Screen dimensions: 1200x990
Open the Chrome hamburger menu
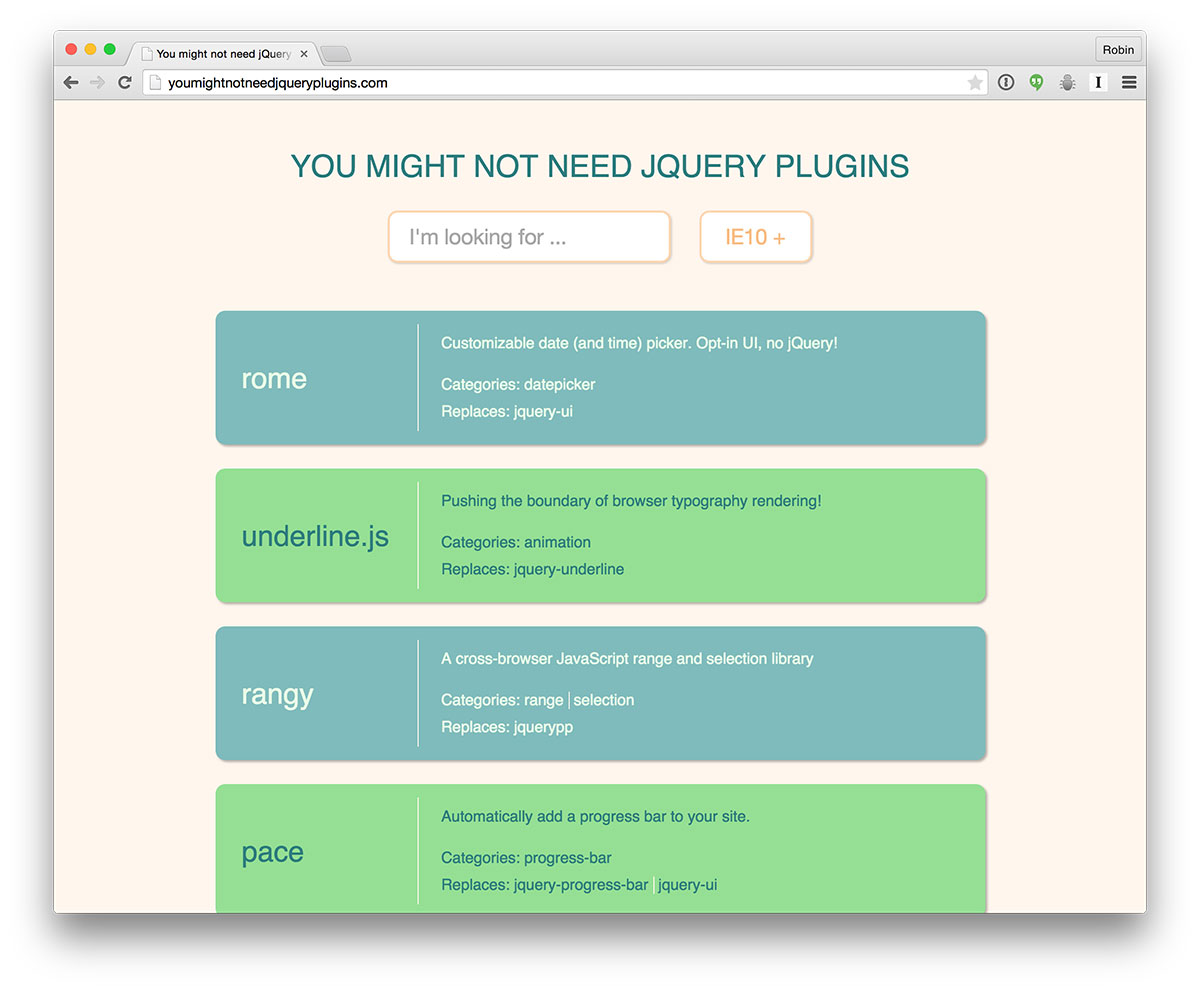pos(1128,82)
